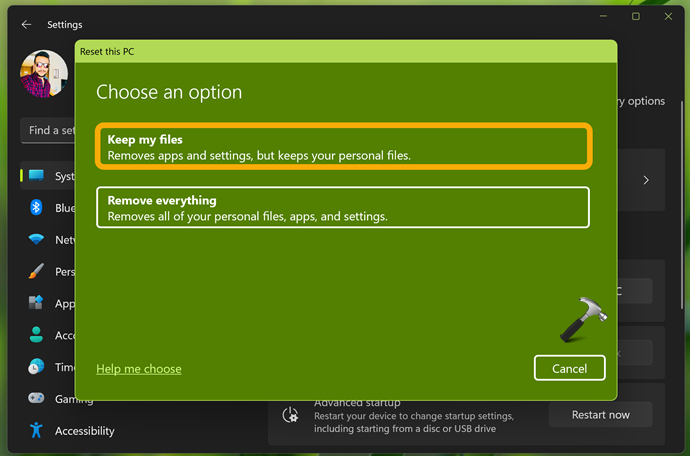Click the Find a setting search box
Viewport: 690px width, 456px height.
pos(48,130)
